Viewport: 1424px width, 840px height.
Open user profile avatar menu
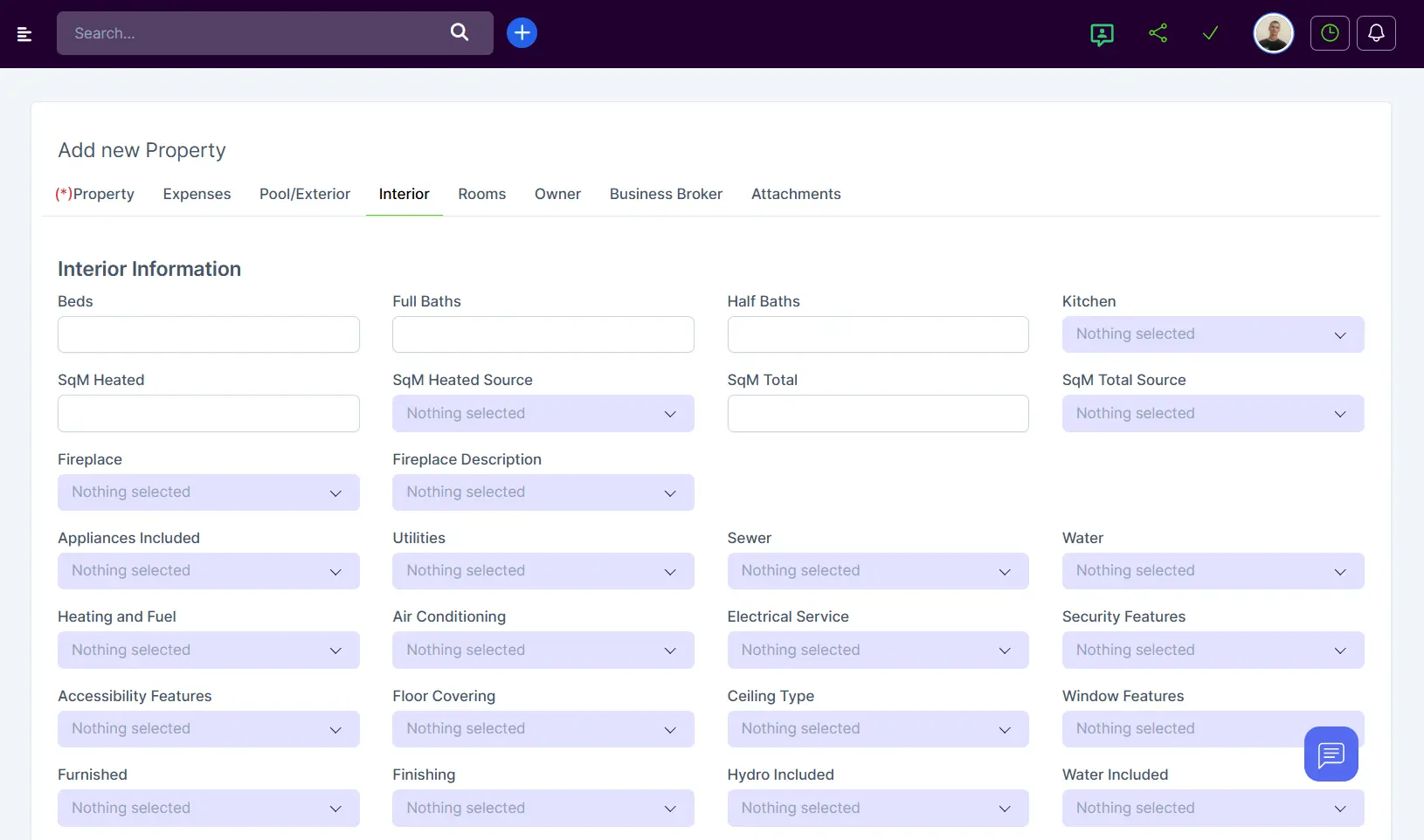1273,34
